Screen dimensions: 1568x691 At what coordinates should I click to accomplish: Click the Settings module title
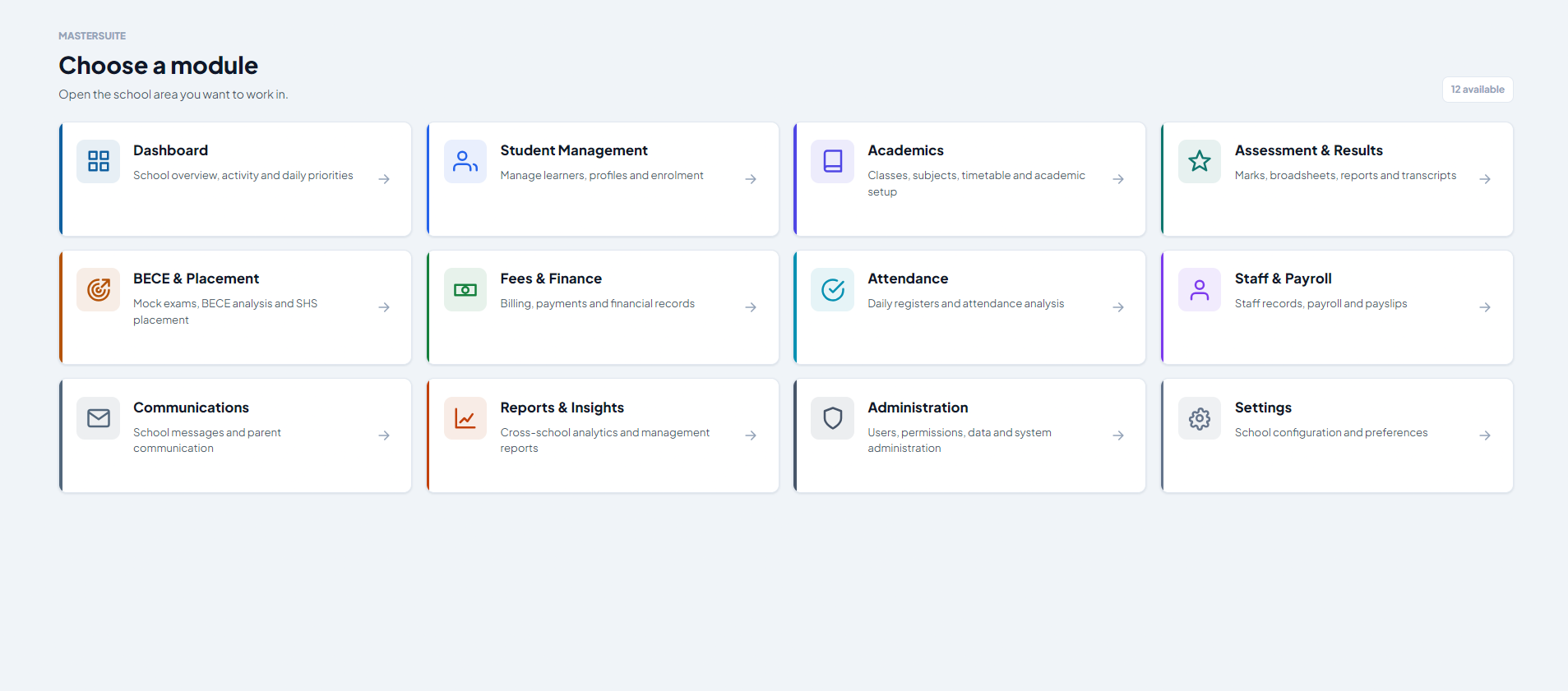click(x=1263, y=408)
